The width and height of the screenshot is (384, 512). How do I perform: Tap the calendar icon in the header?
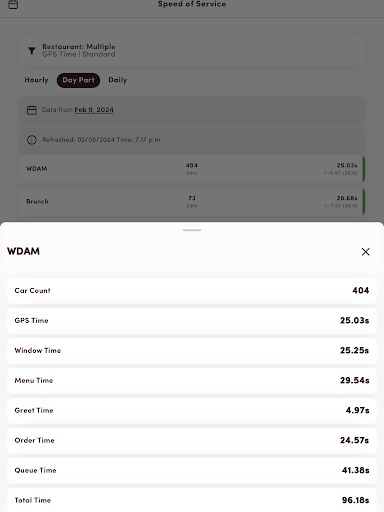(x=13, y=4)
